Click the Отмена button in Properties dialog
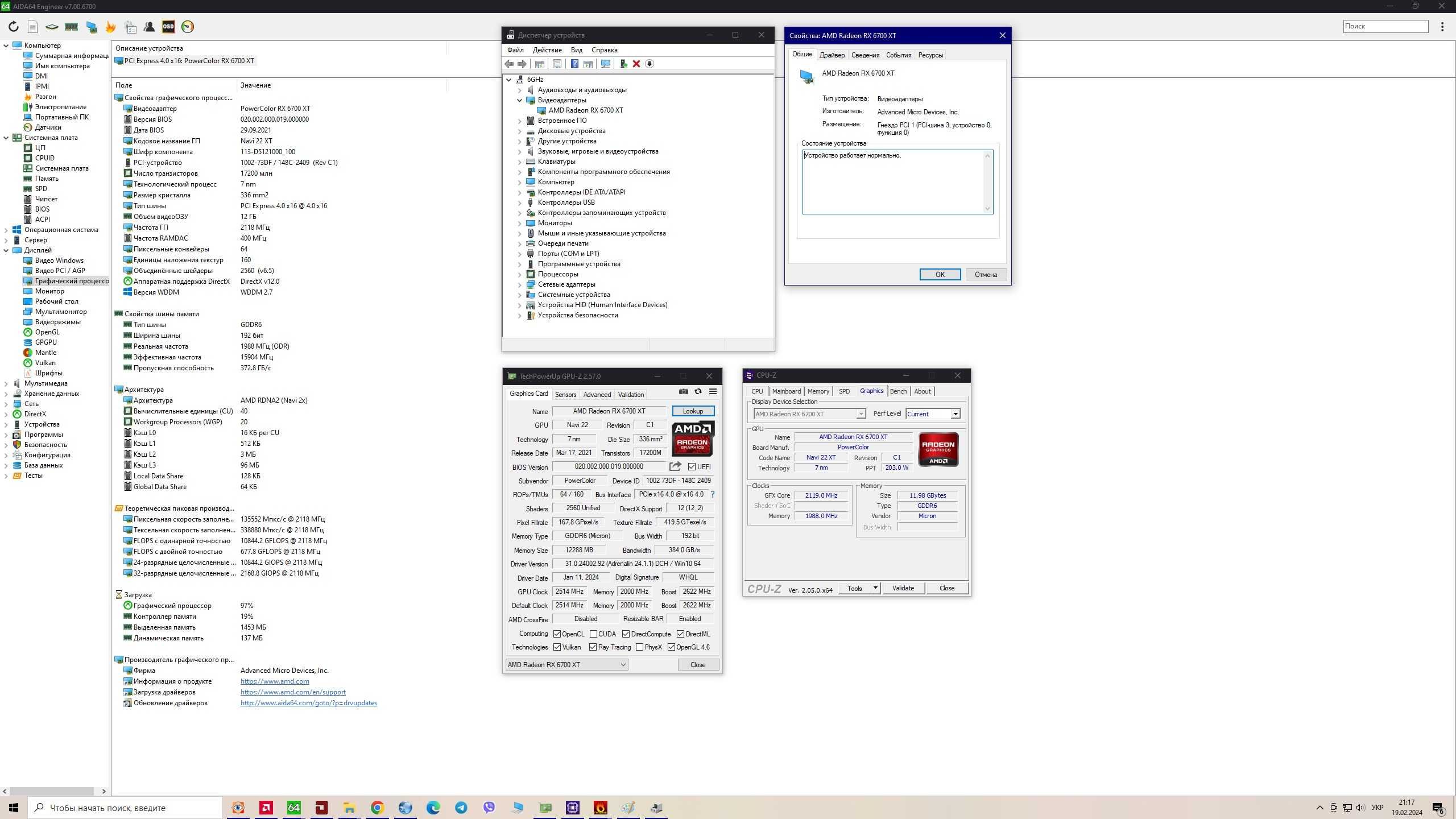 pyautogui.click(x=986, y=275)
